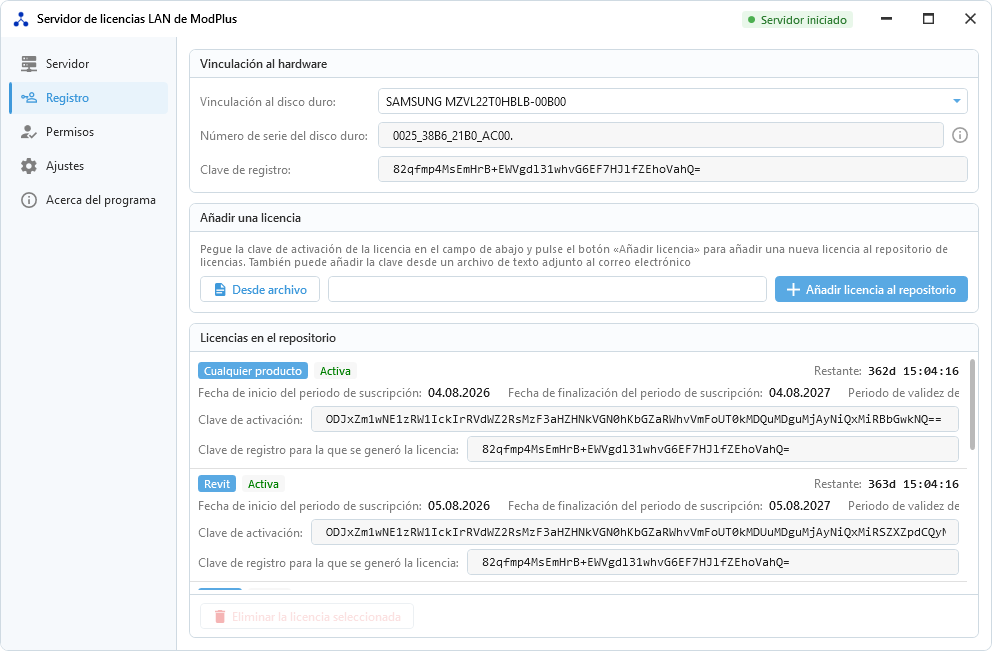Screen dimensions: 992x651
Task: Click registration key field under Cualquier producto license
Action: (712, 450)
